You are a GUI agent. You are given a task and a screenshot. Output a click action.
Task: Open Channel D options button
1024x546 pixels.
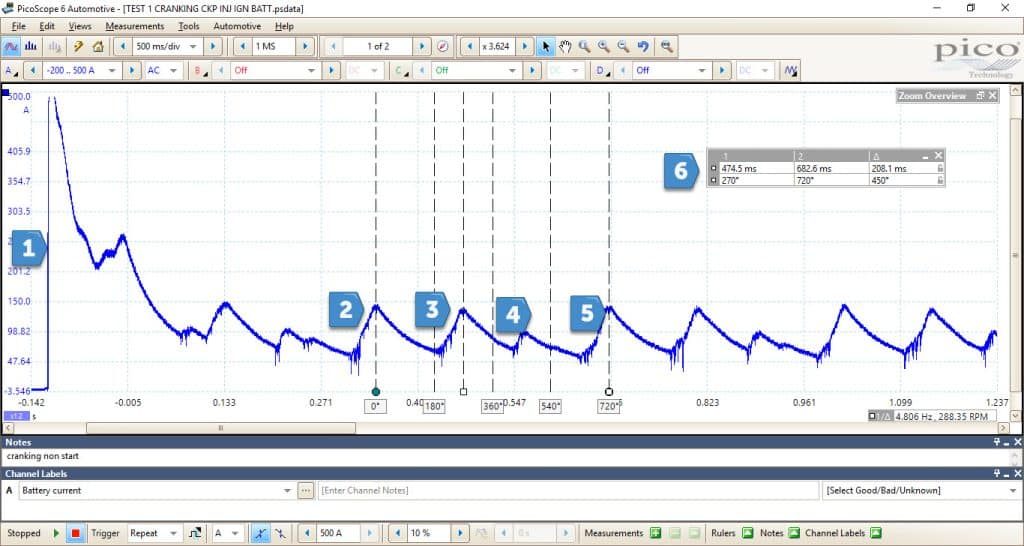pyautogui.click(x=601, y=70)
